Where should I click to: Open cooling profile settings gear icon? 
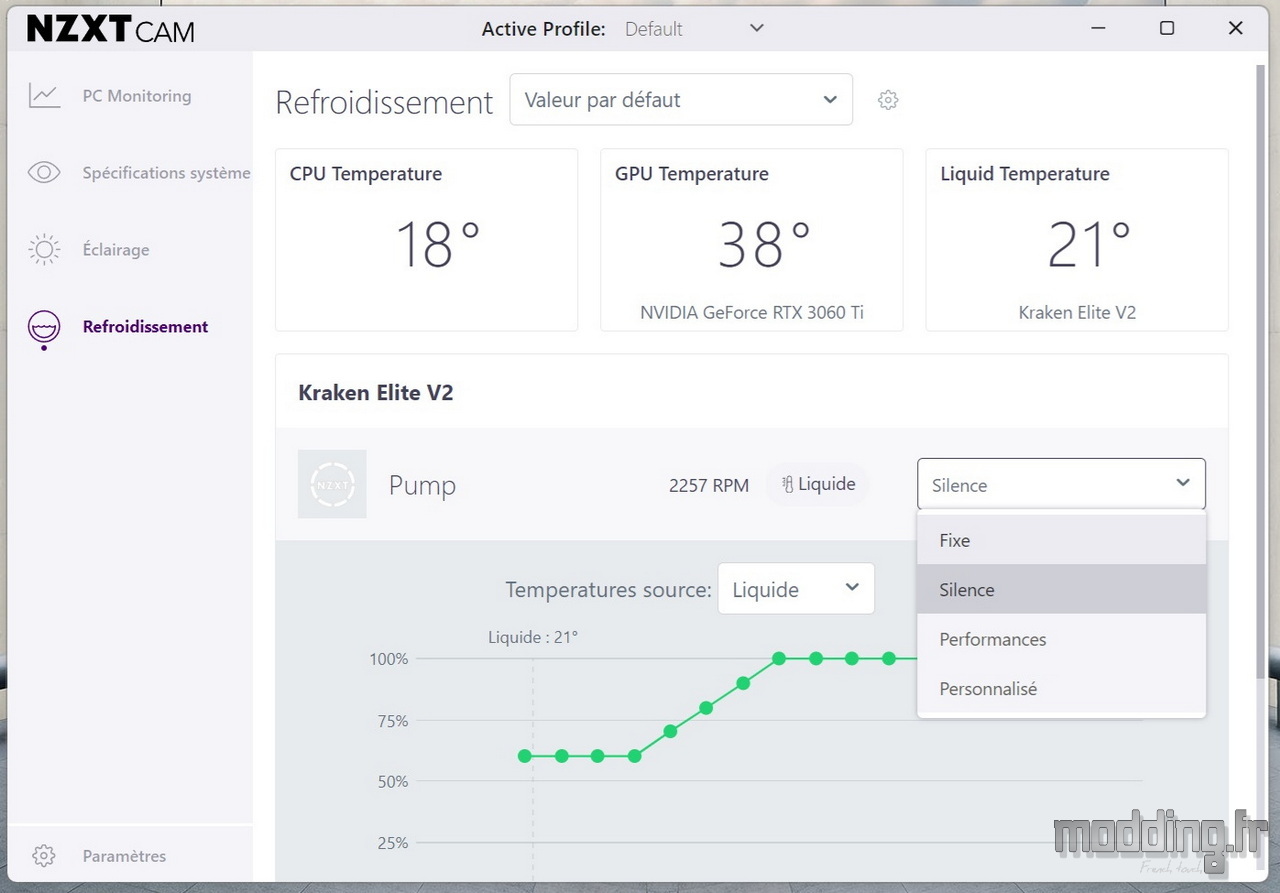(888, 100)
